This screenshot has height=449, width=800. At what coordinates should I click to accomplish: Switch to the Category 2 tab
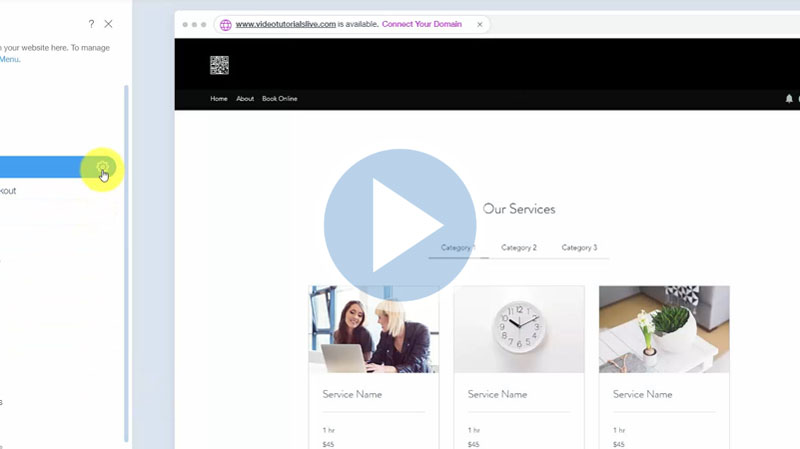point(519,247)
